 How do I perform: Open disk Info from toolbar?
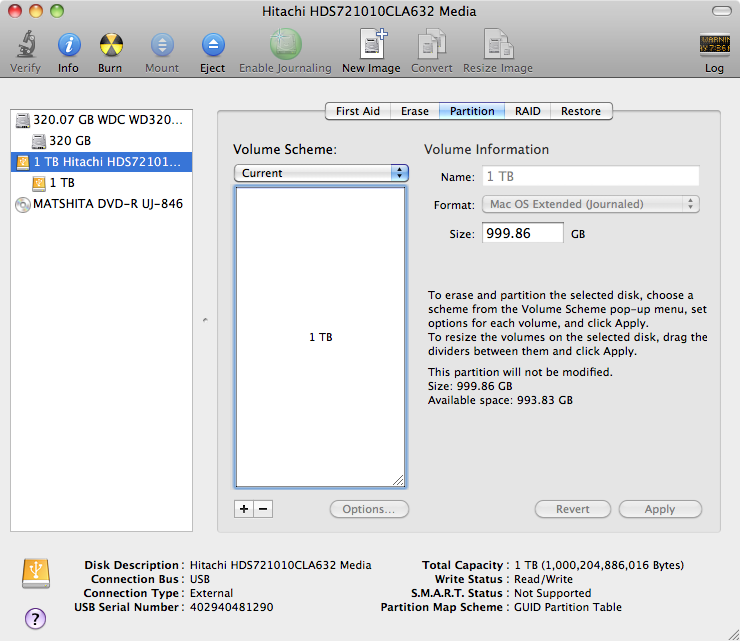click(68, 45)
